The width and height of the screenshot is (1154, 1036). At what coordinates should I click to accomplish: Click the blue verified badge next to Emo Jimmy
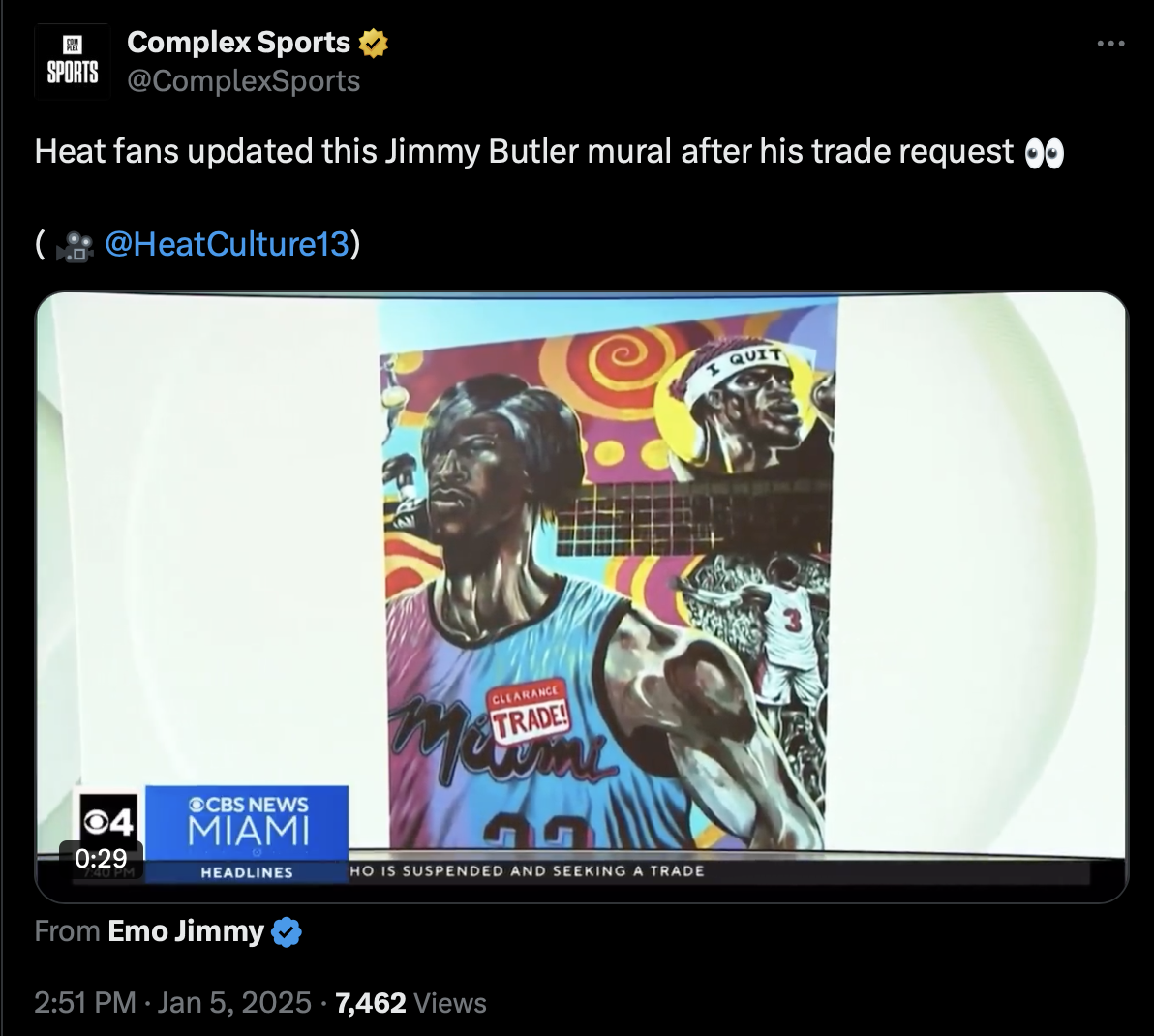click(x=287, y=932)
